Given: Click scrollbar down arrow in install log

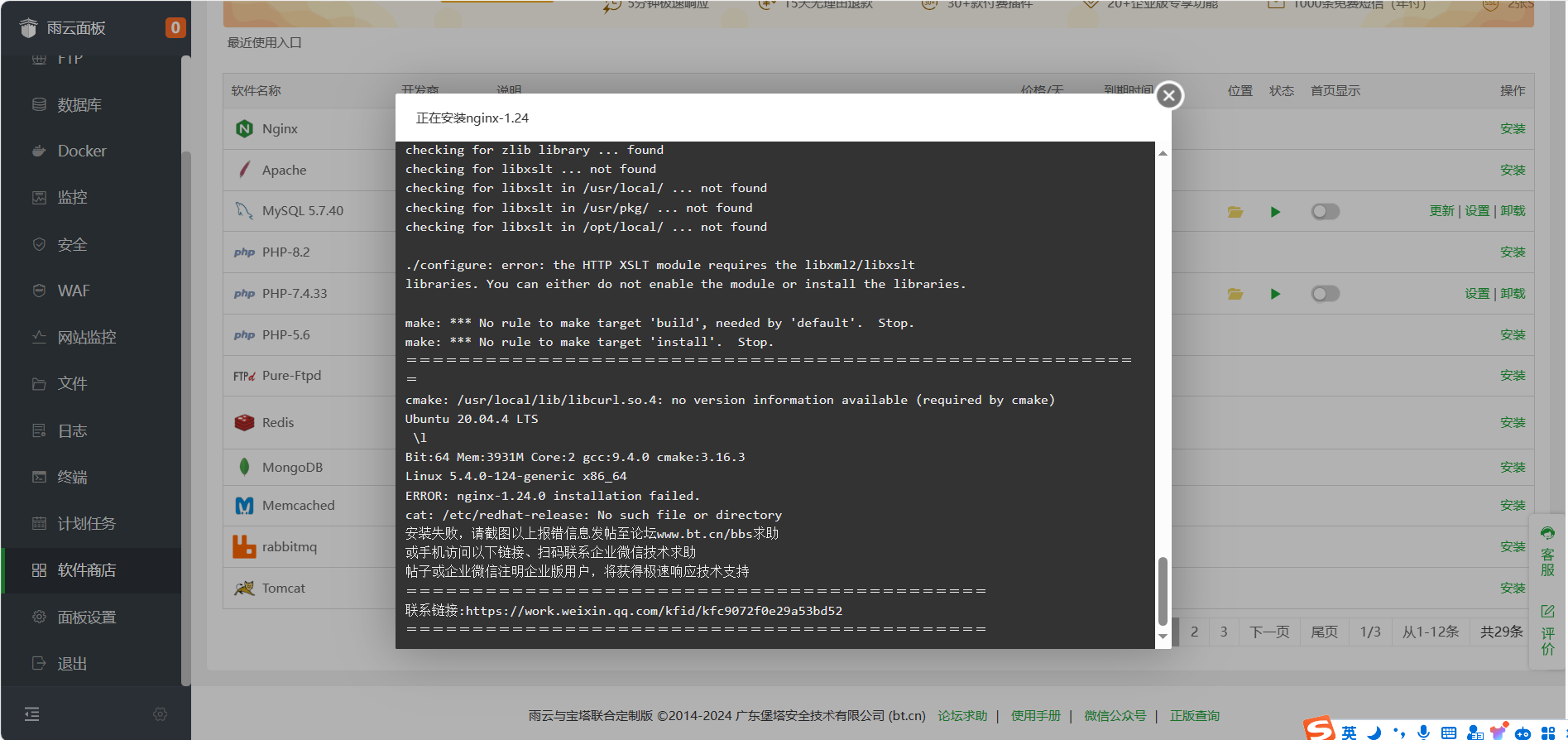Looking at the screenshot, I should (1163, 637).
